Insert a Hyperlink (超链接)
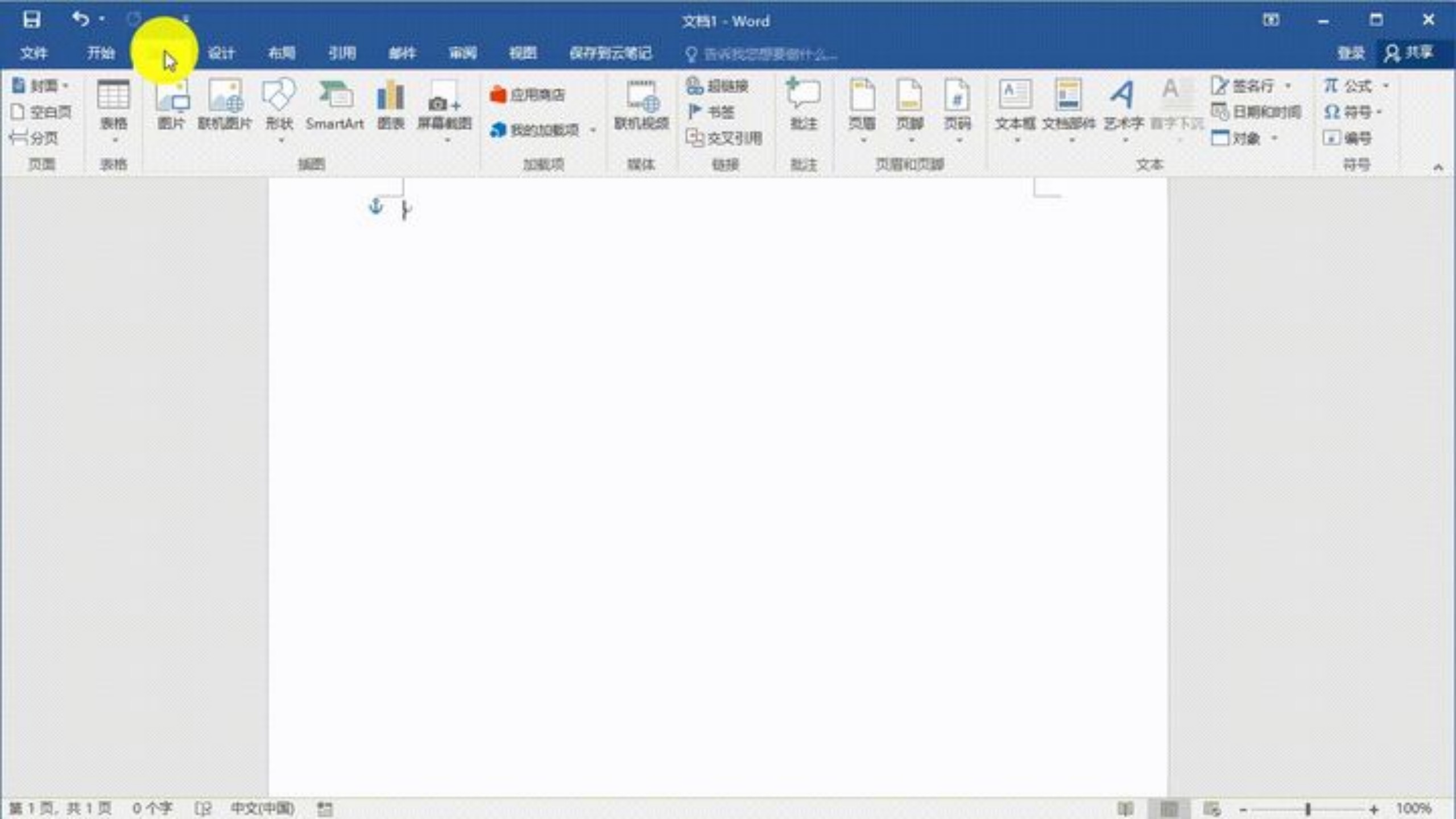This screenshot has width=1456, height=819. 717,86
